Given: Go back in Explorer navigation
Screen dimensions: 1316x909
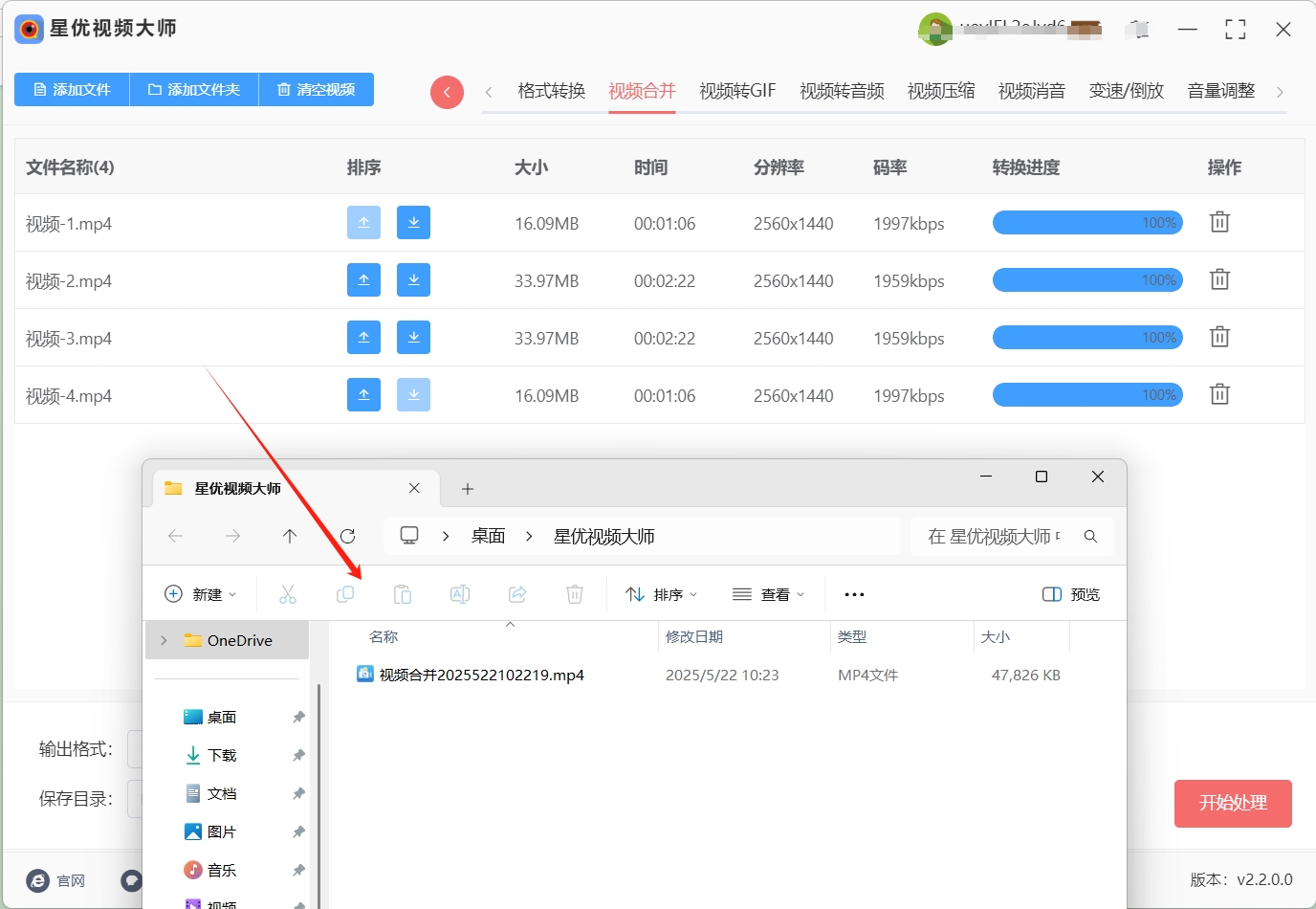Looking at the screenshot, I should click(x=175, y=536).
